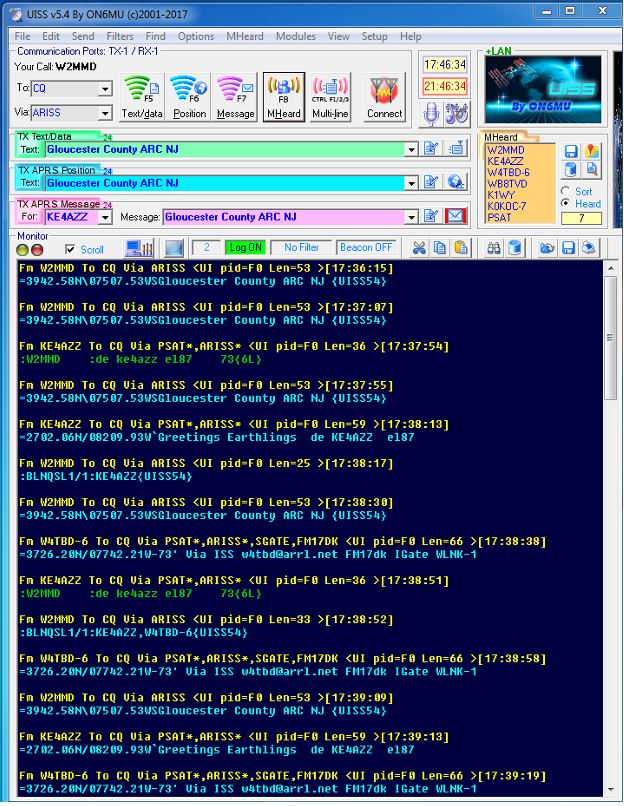Click the globe icon in TX APRS Position
The width and height of the screenshot is (624, 806).
[x=456, y=182]
